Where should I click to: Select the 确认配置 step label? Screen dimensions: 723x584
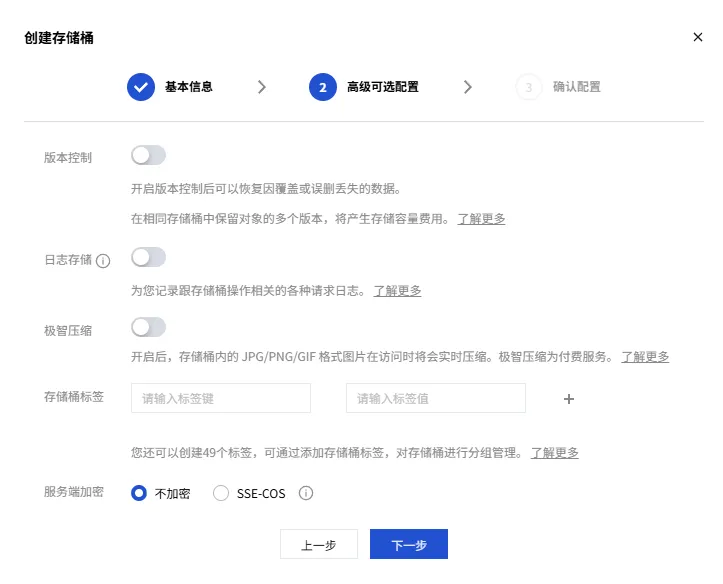pyautogui.click(x=577, y=87)
